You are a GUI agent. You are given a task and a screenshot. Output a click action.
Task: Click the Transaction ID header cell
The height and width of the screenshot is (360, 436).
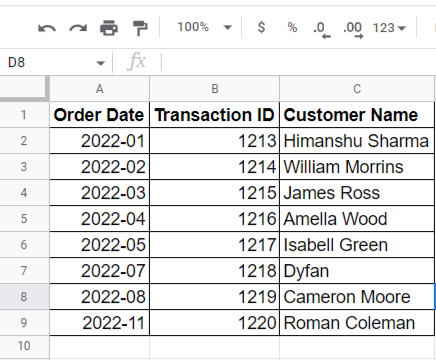point(215,115)
